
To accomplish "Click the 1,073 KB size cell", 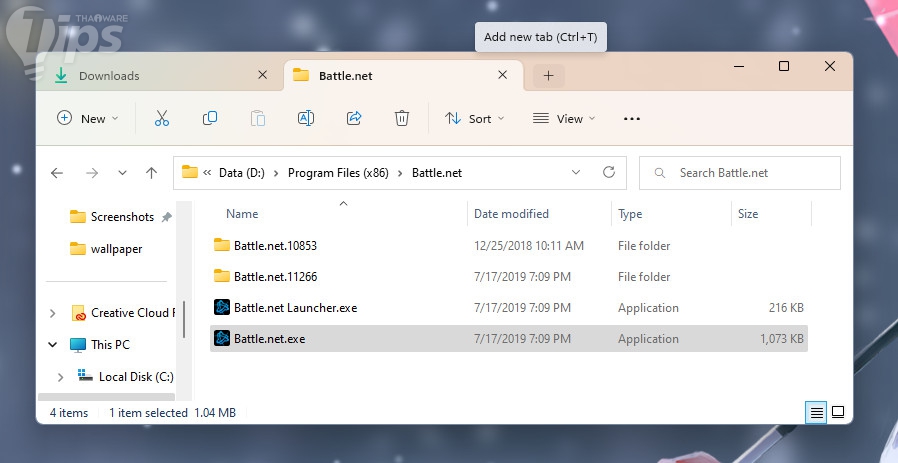I will 782,339.
